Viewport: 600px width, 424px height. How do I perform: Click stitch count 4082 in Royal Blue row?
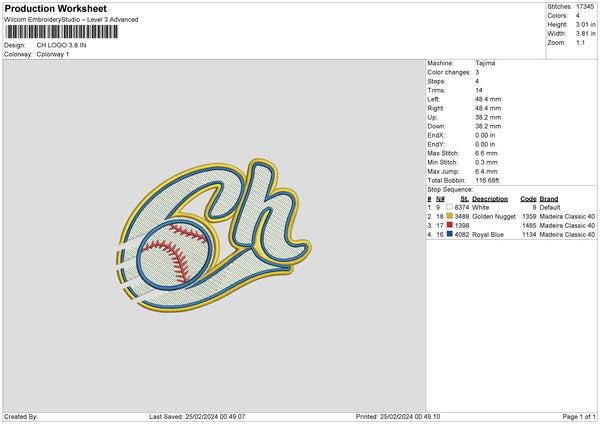(462, 235)
